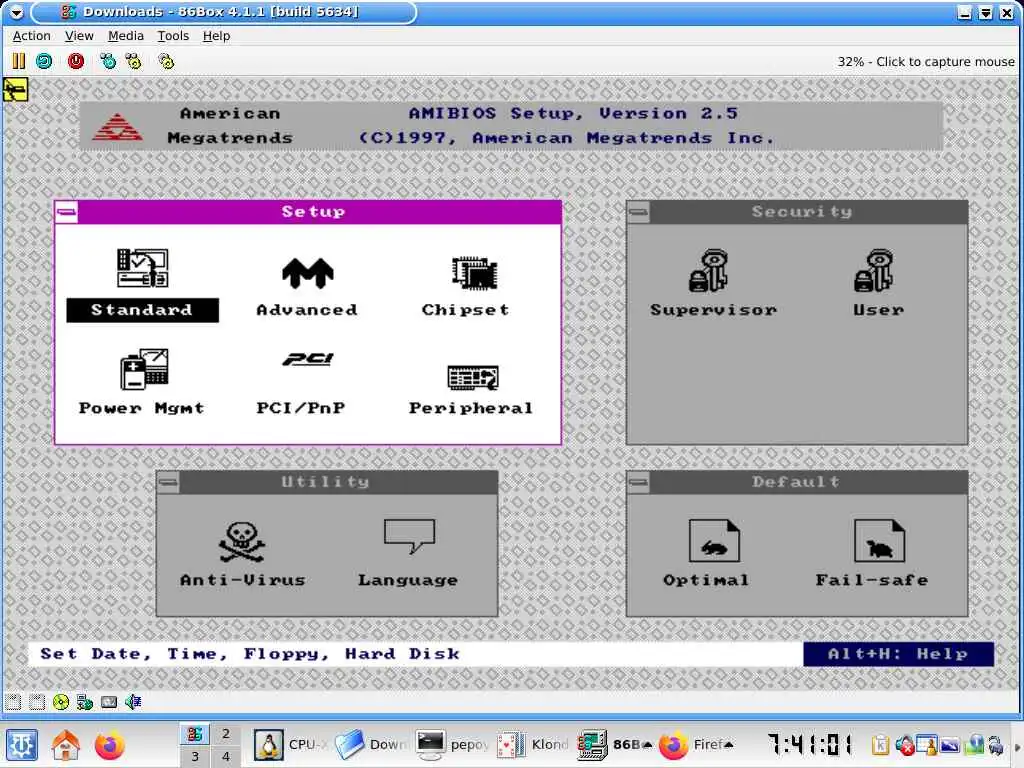Switch to the Firefox taskbar window entry

[696, 745]
